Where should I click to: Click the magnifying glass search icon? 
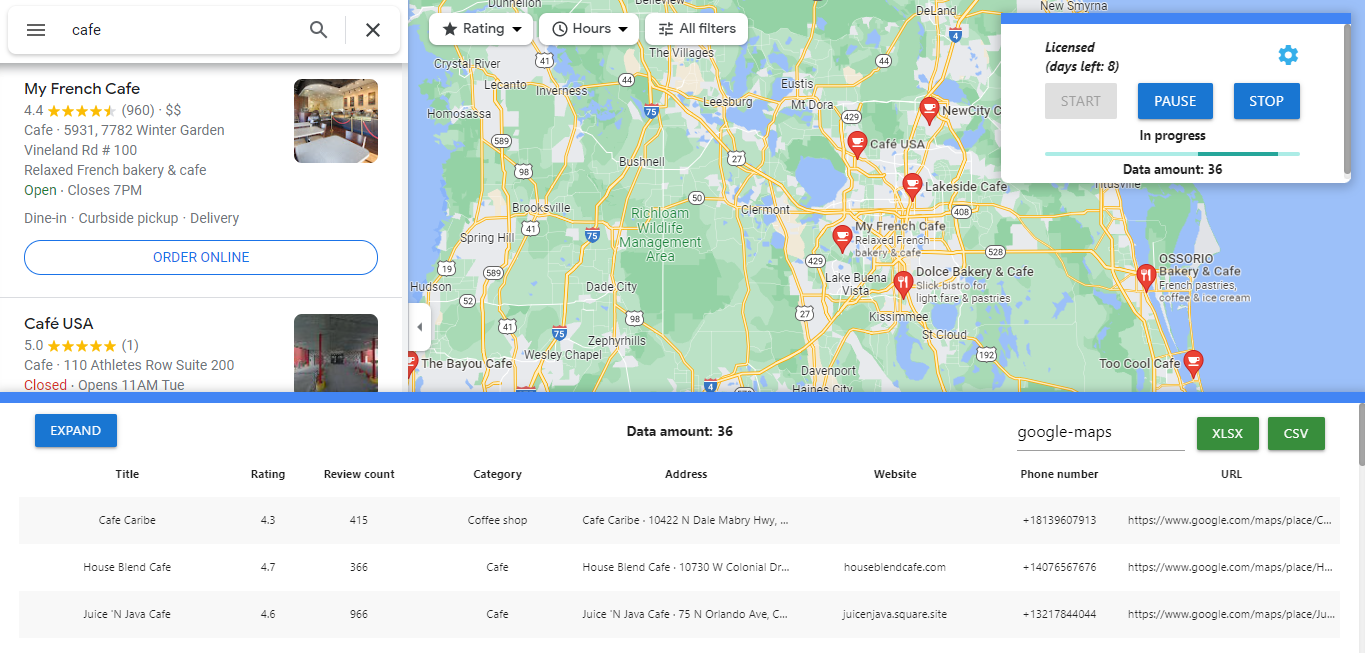(x=318, y=30)
